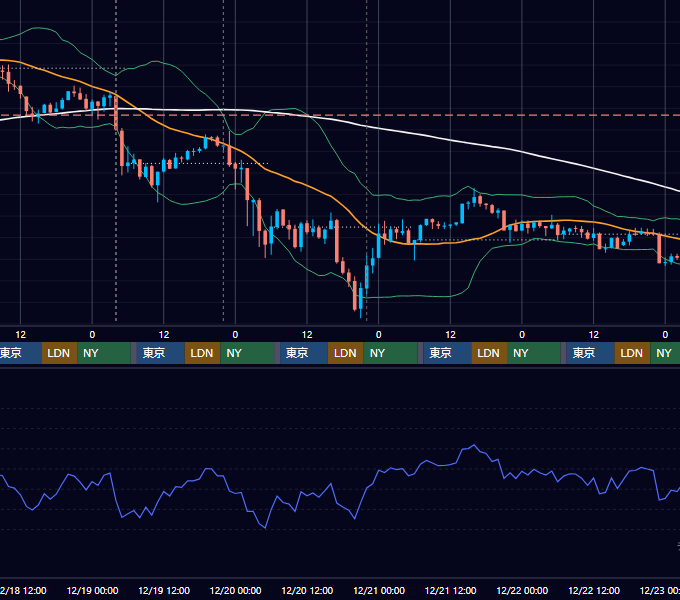Click the 12/22 12:00 time axis label

594,590
